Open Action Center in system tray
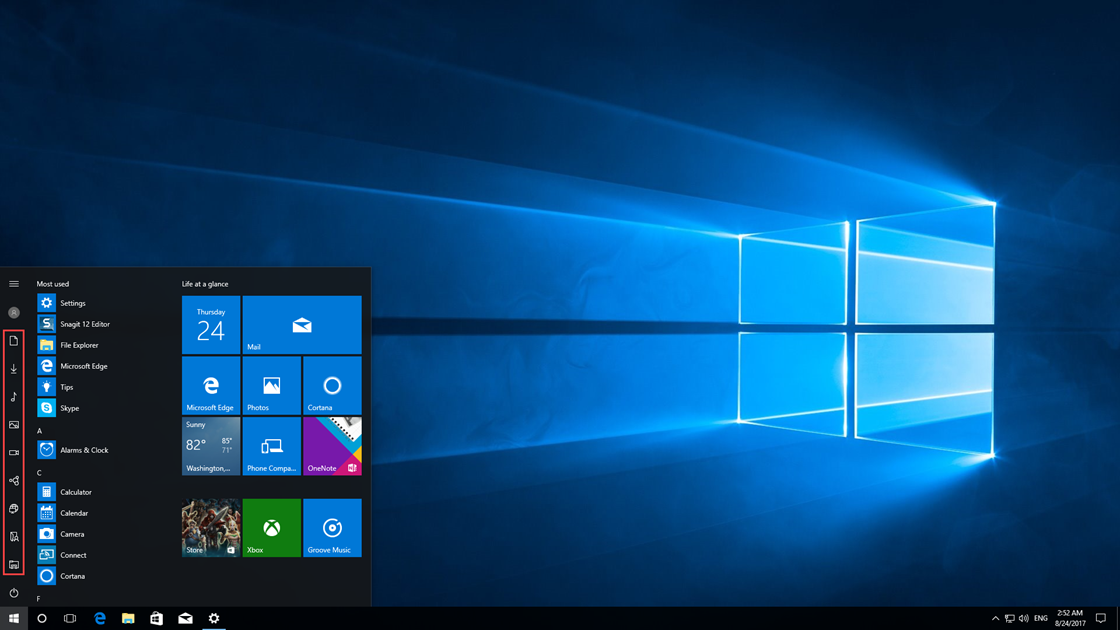Screen dimensions: 1120x630 point(1096,618)
